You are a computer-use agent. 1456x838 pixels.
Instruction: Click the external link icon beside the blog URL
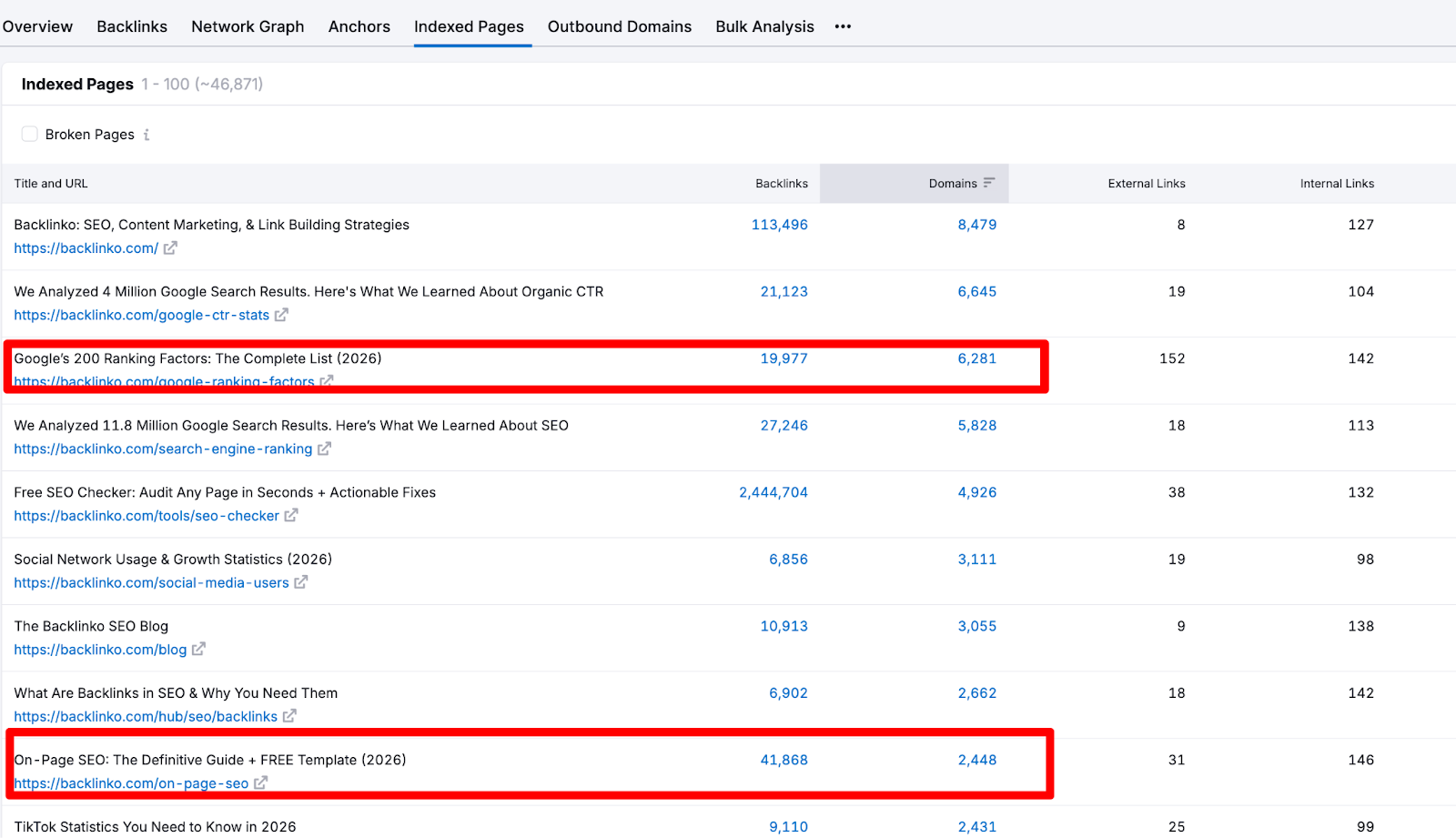198,649
